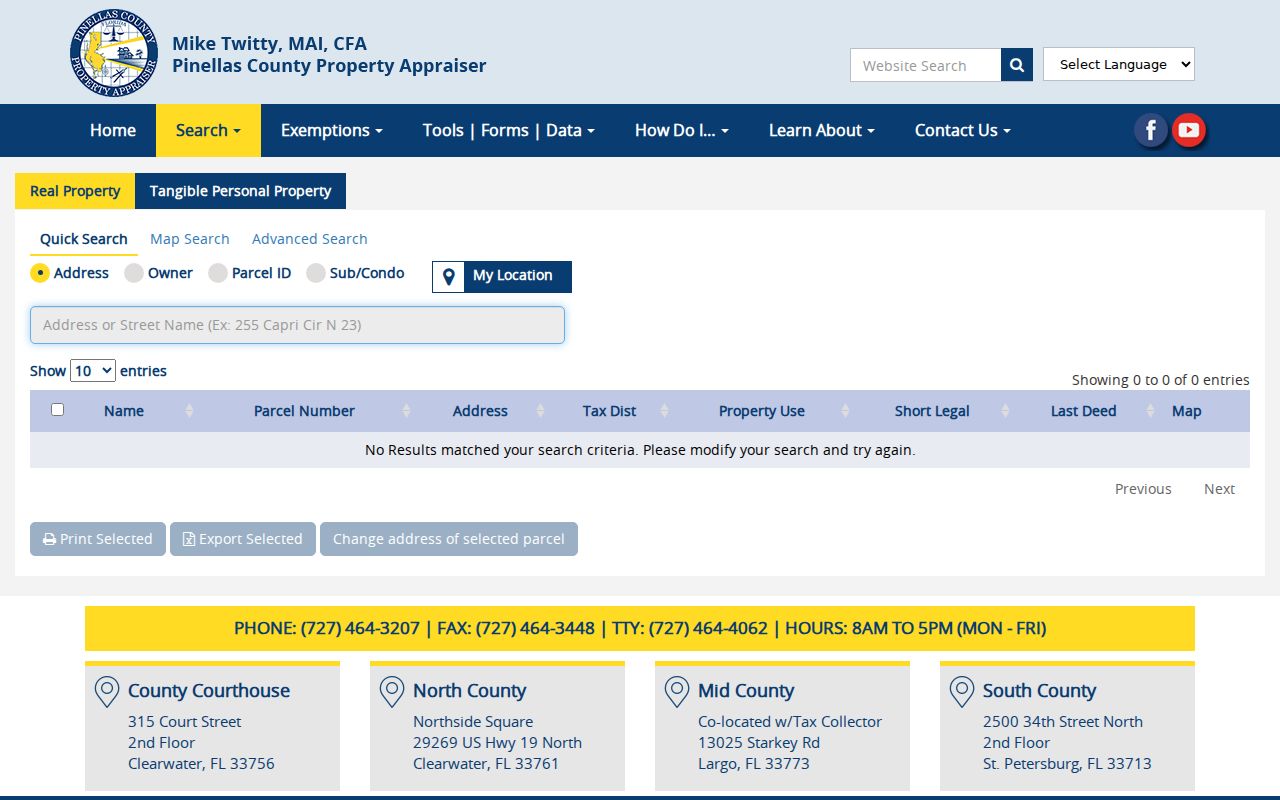The height and width of the screenshot is (800, 1280).
Task: Expand the Contact Us navigation menu
Action: pos(963,130)
